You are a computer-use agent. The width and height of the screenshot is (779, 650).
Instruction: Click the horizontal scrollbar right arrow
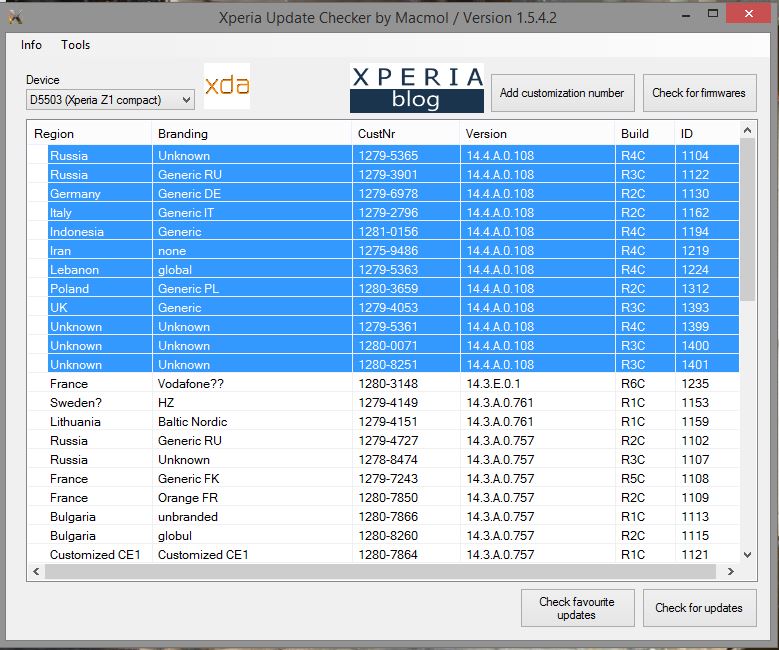pos(730,571)
